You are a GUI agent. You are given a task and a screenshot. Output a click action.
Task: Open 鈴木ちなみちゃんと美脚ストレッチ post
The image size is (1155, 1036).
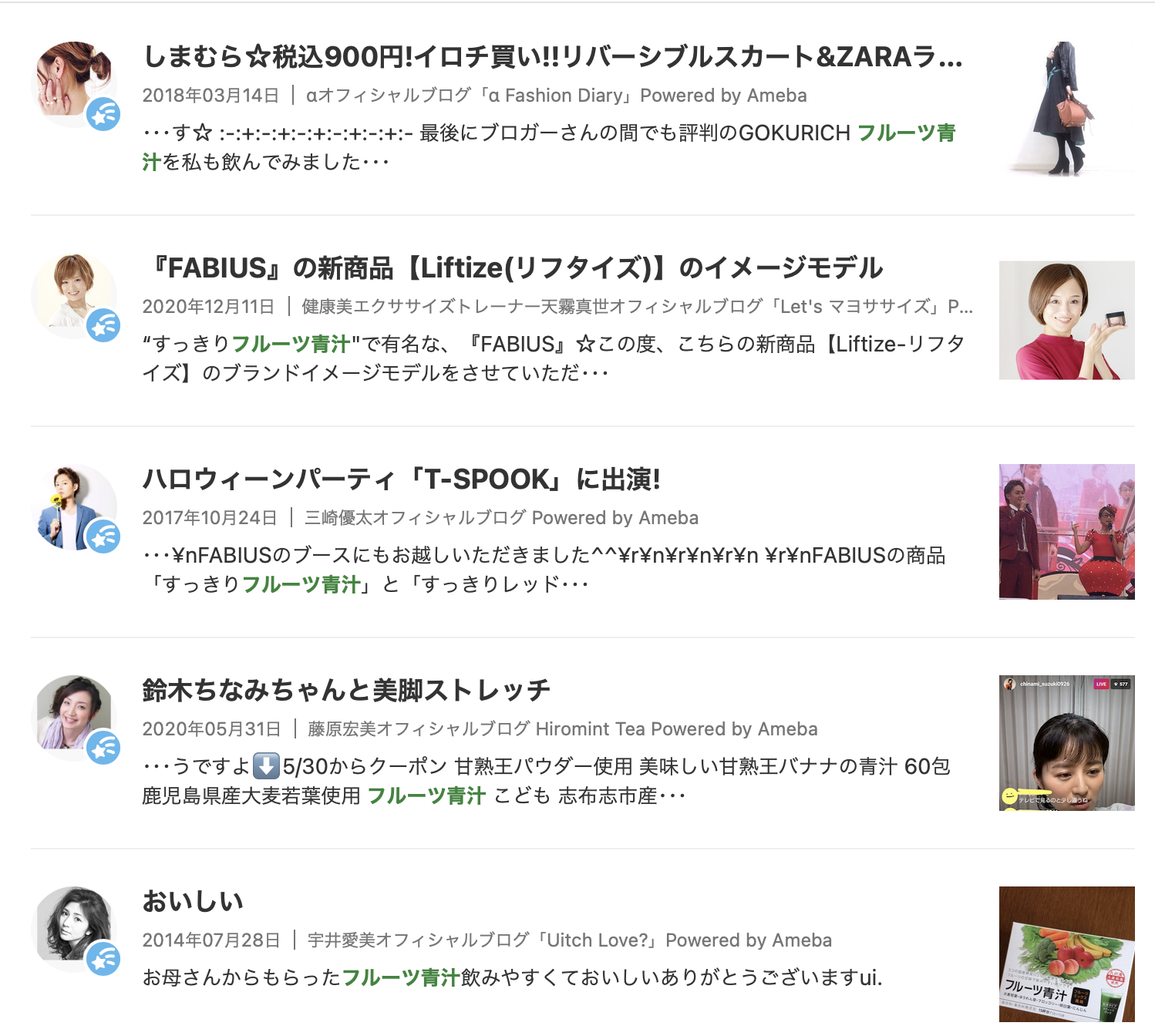point(346,690)
